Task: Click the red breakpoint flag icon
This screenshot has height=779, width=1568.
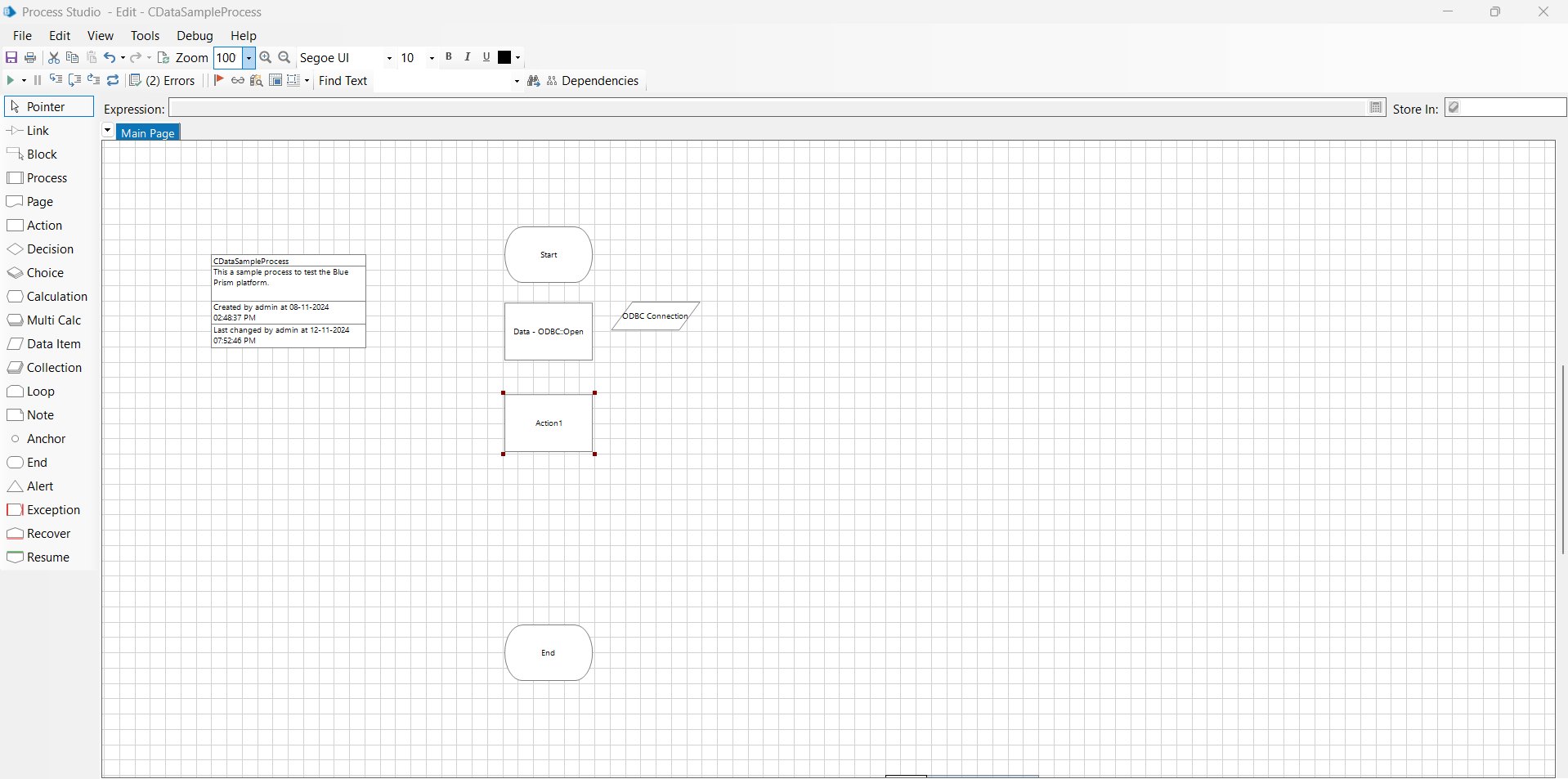Action: tap(218, 80)
